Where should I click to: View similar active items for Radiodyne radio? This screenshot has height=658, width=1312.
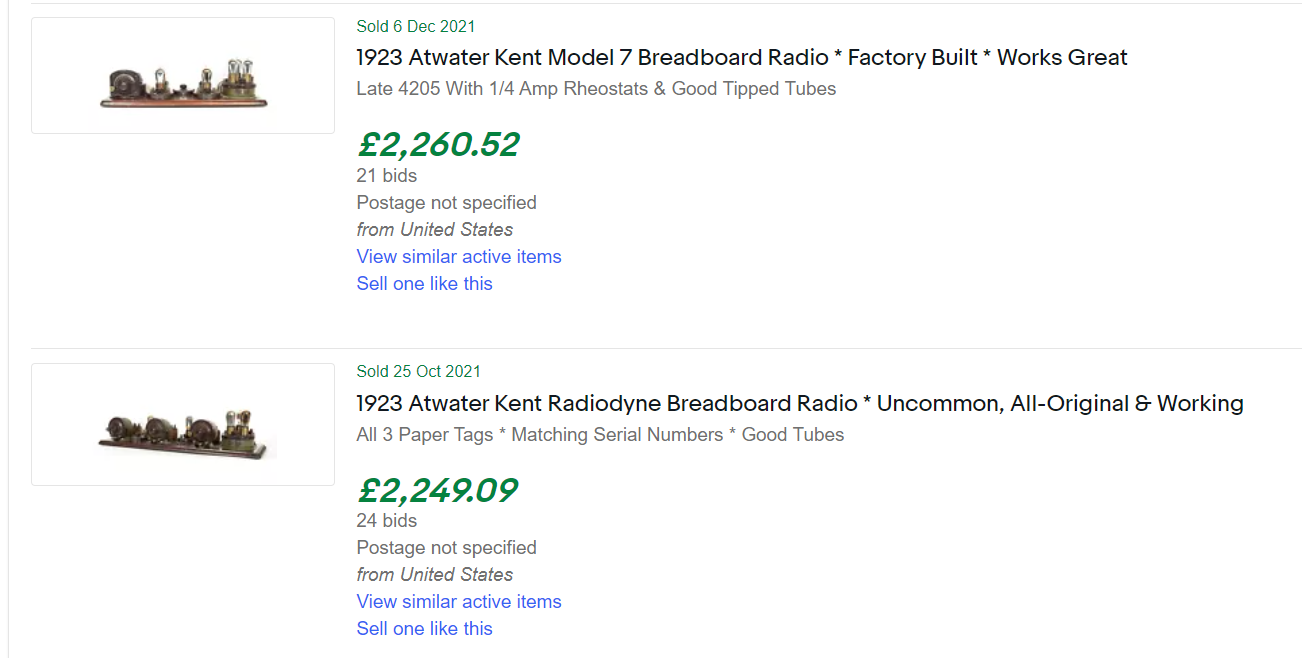coord(459,602)
